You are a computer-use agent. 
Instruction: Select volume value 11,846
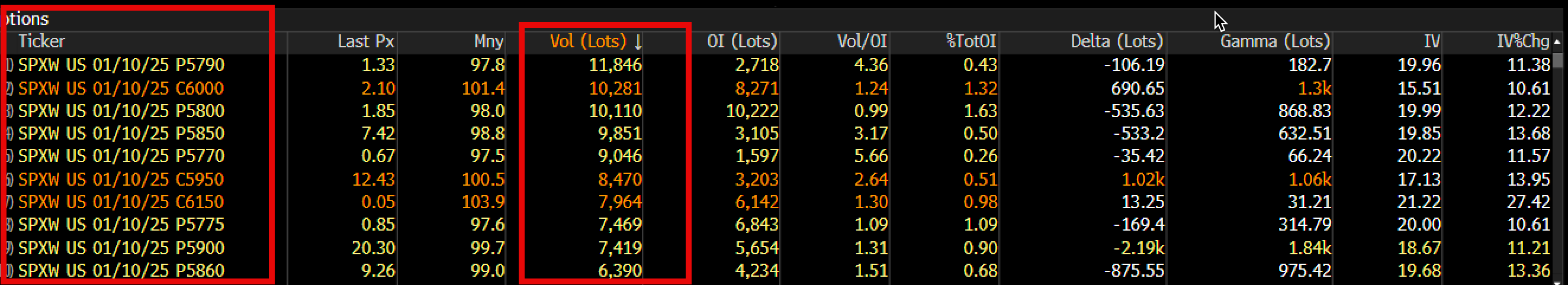pos(615,64)
